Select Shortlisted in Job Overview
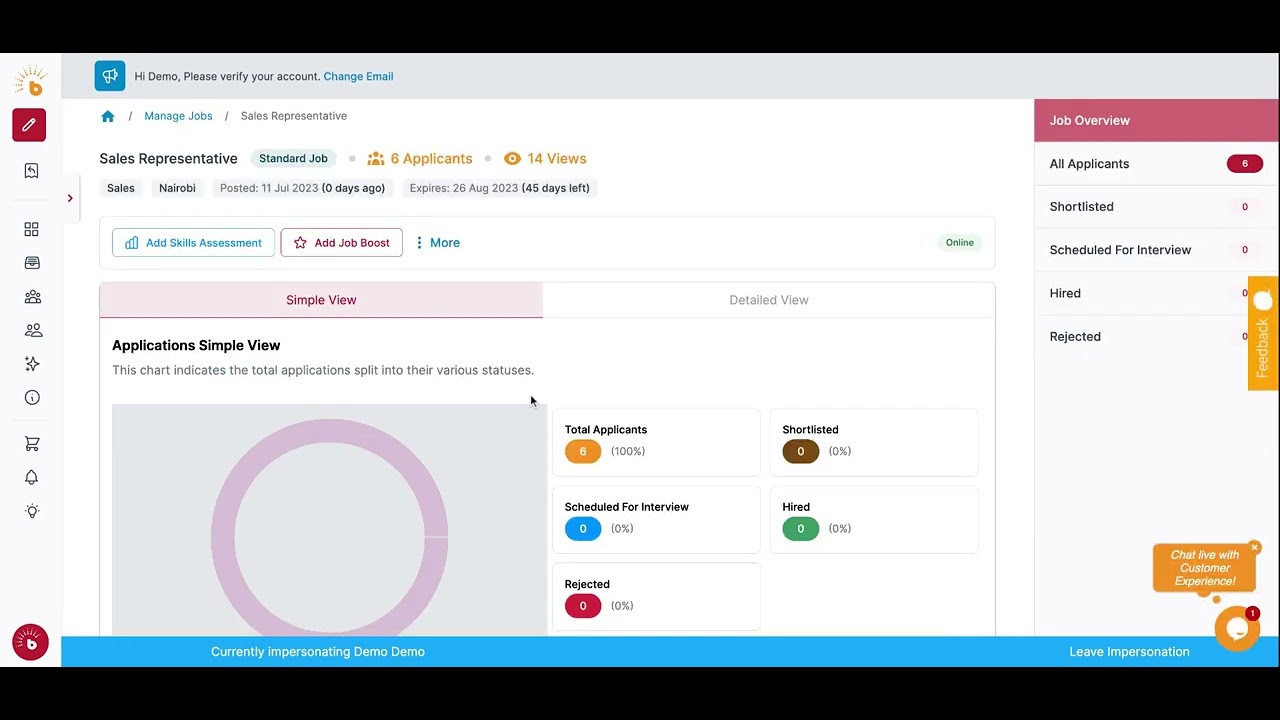 click(x=1156, y=207)
